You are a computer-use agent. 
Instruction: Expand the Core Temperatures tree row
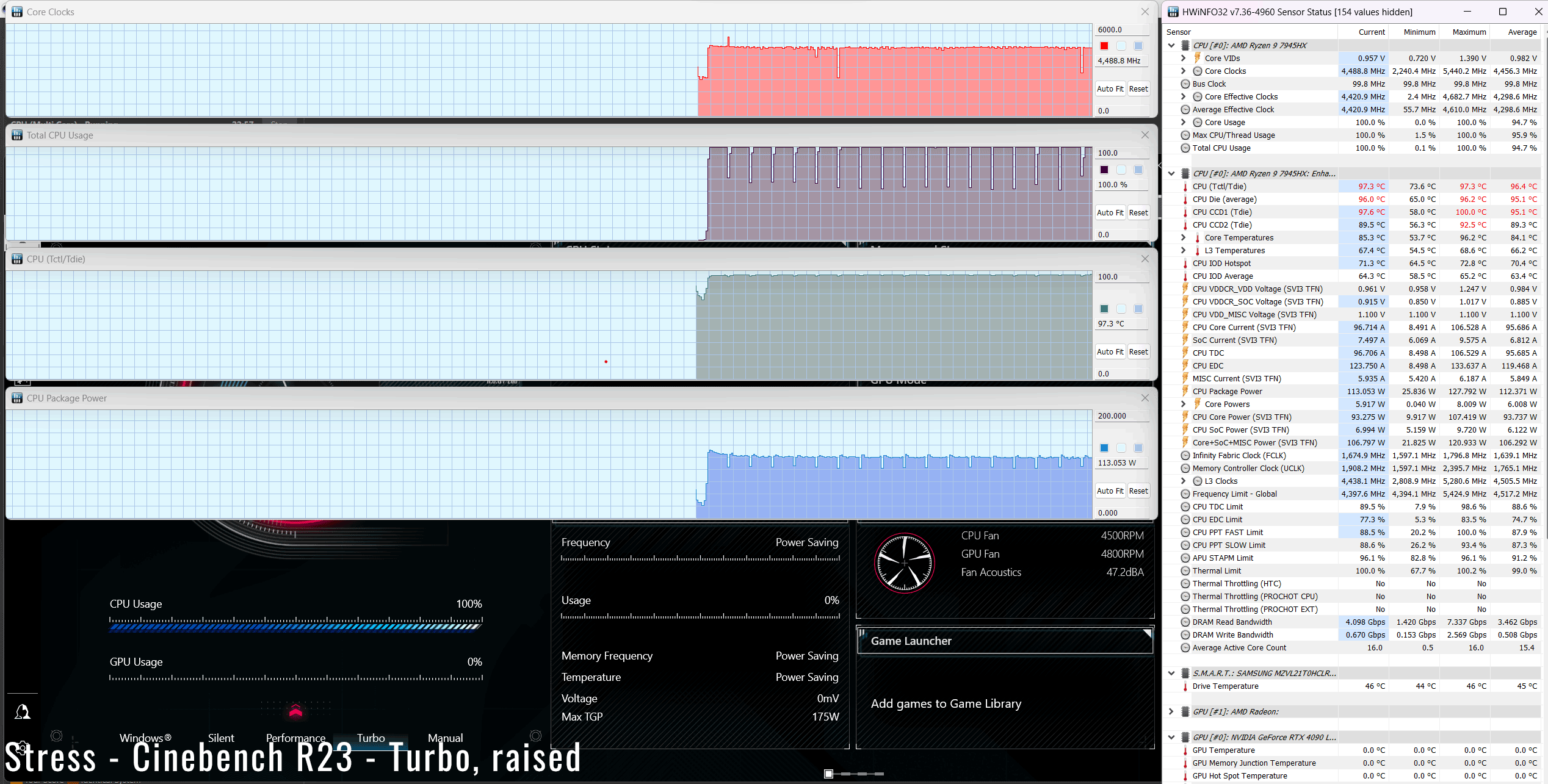click(x=1183, y=238)
